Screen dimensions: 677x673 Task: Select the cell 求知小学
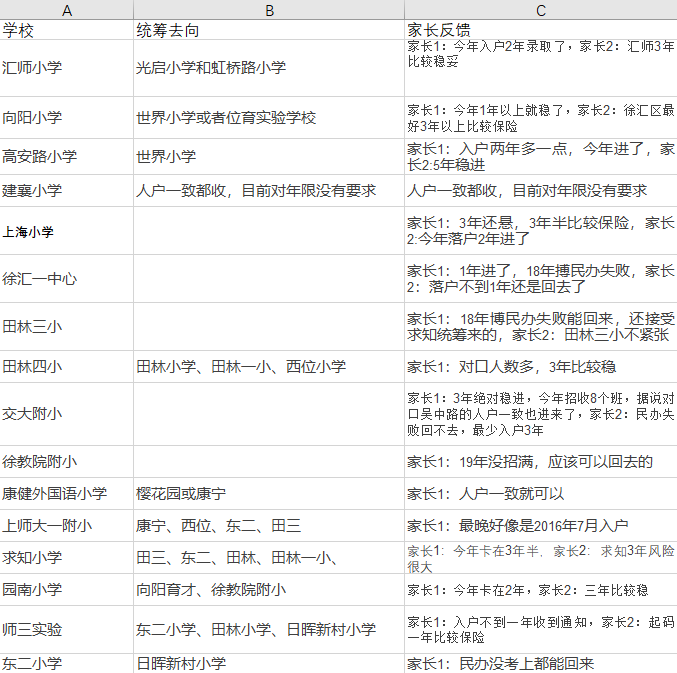point(66,557)
